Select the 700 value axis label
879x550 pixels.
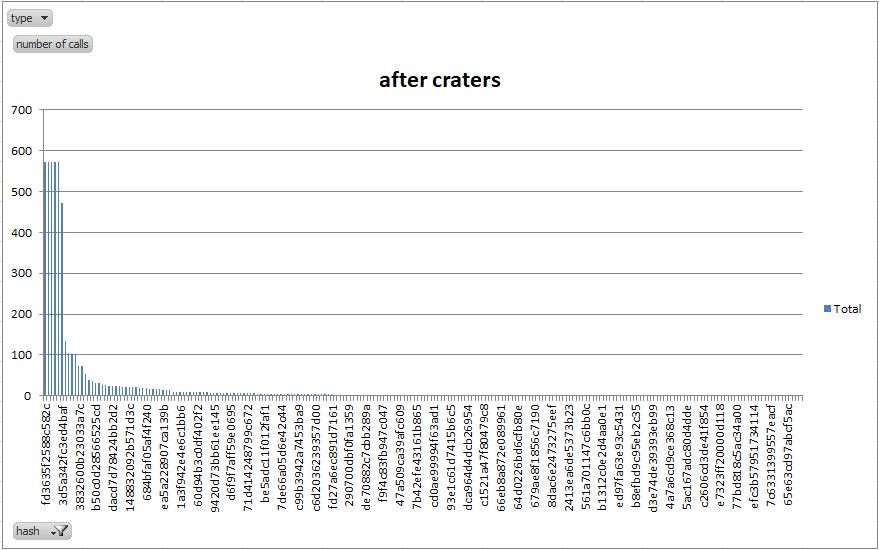(21, 110)
